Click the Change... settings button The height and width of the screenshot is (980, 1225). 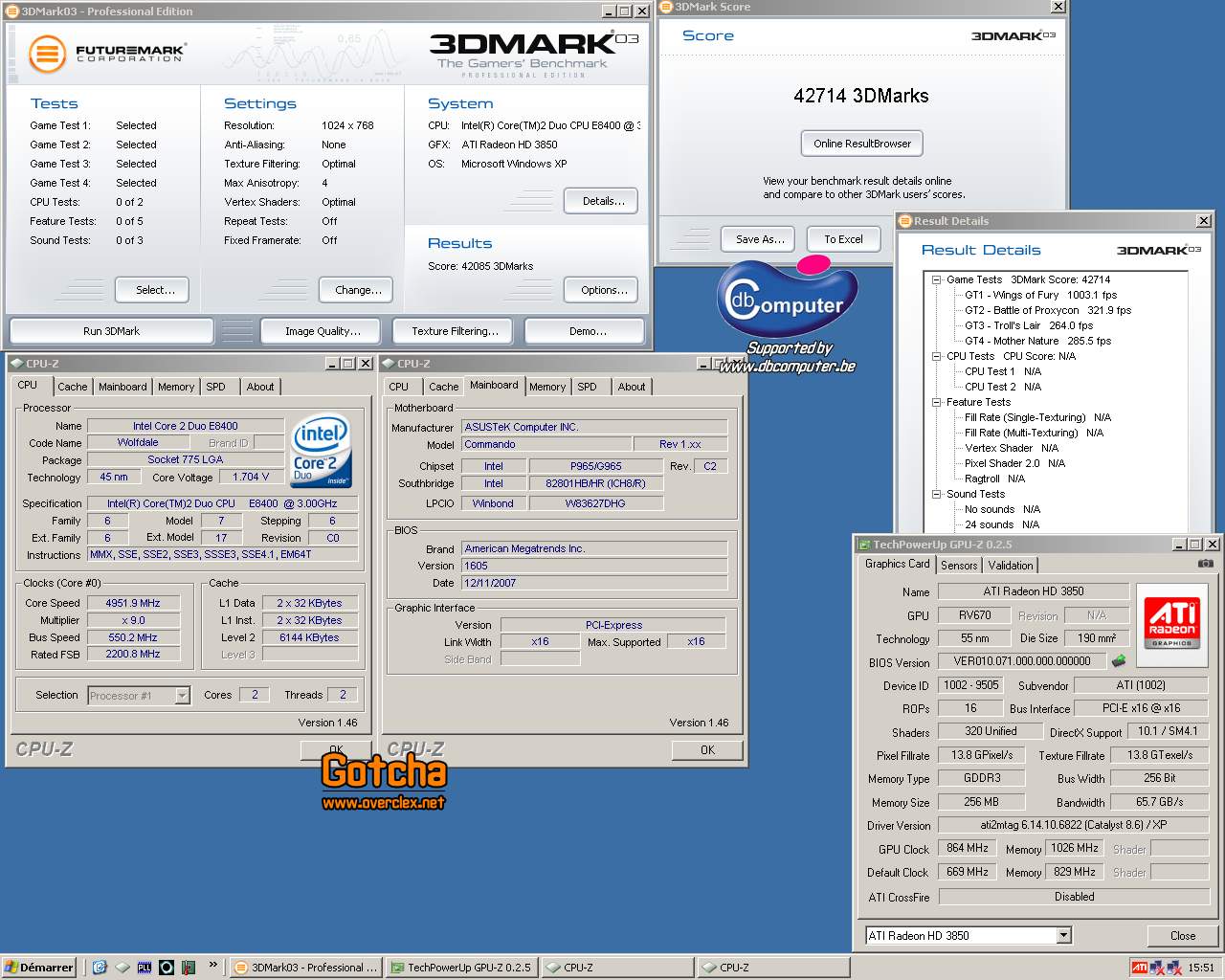point(358,290)
